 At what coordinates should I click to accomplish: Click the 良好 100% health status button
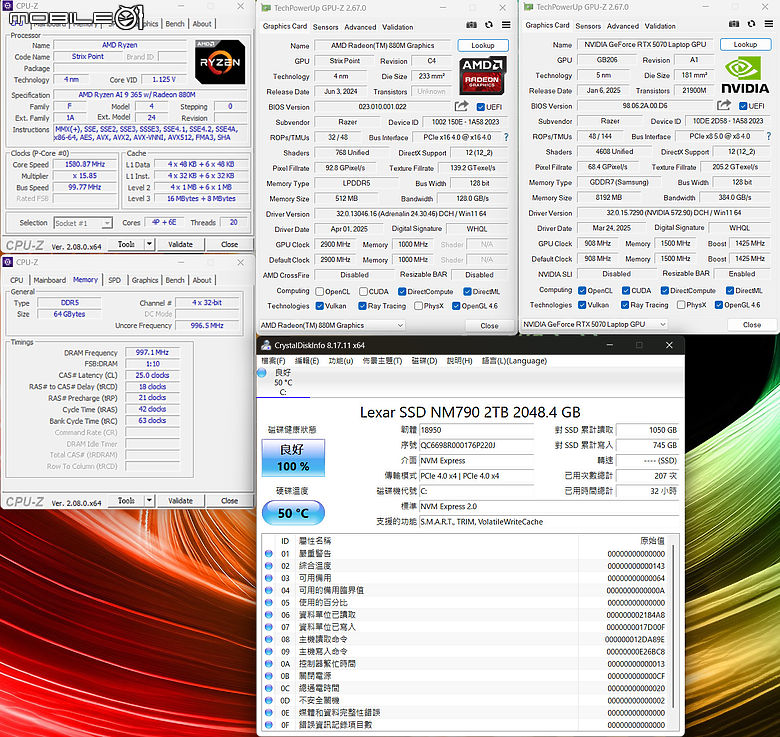point(293,458)
